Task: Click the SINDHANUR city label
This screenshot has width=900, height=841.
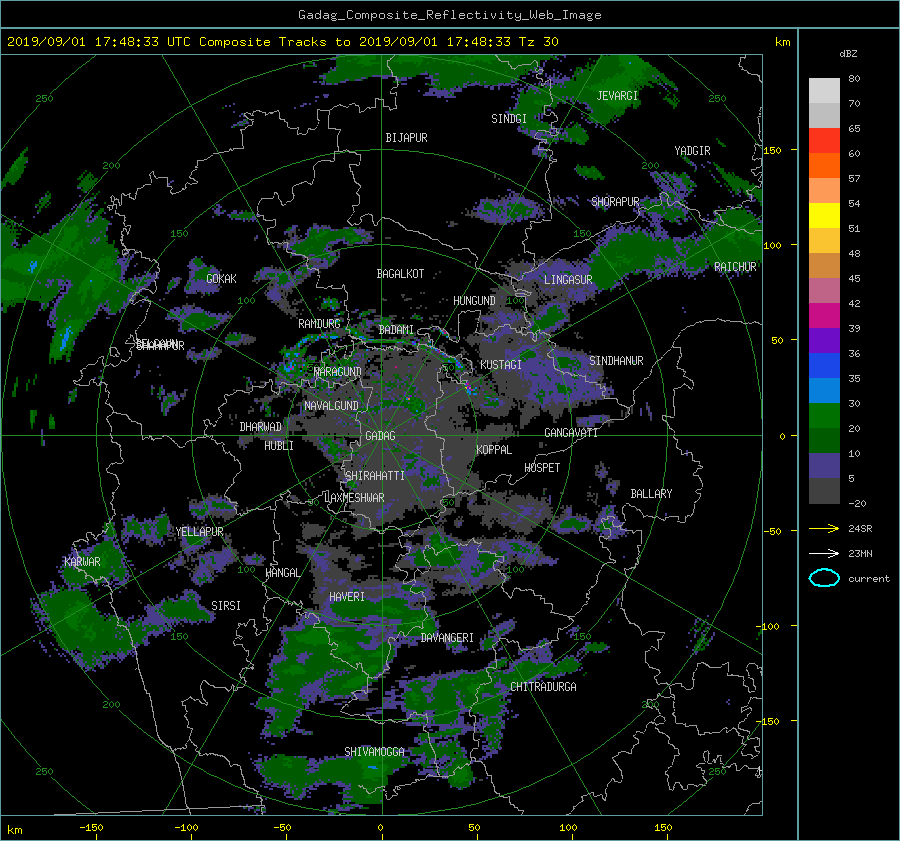Action: coord(616,361)
